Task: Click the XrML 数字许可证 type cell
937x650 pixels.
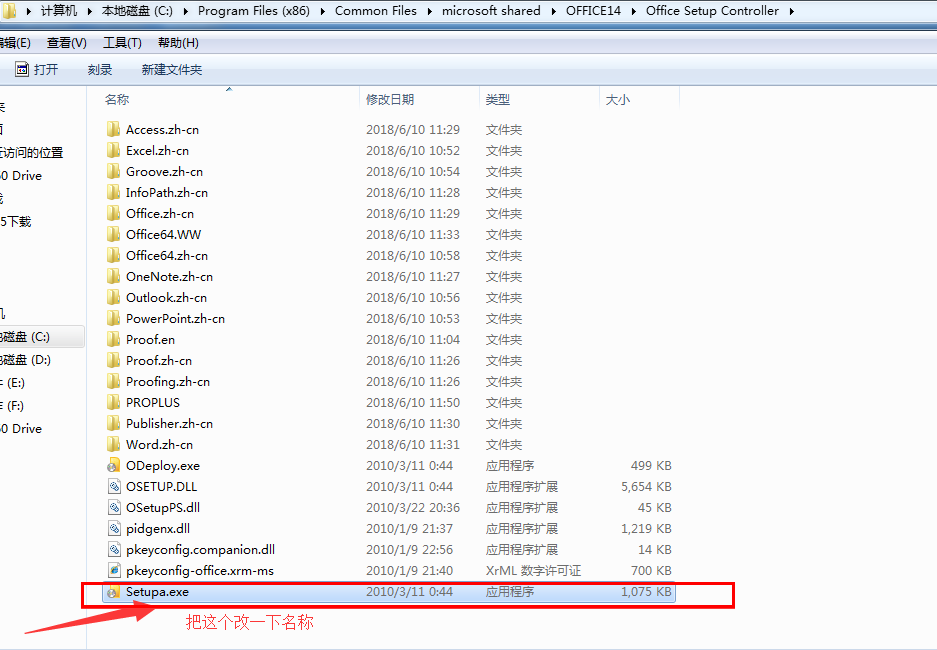Action: click(533, 571)
